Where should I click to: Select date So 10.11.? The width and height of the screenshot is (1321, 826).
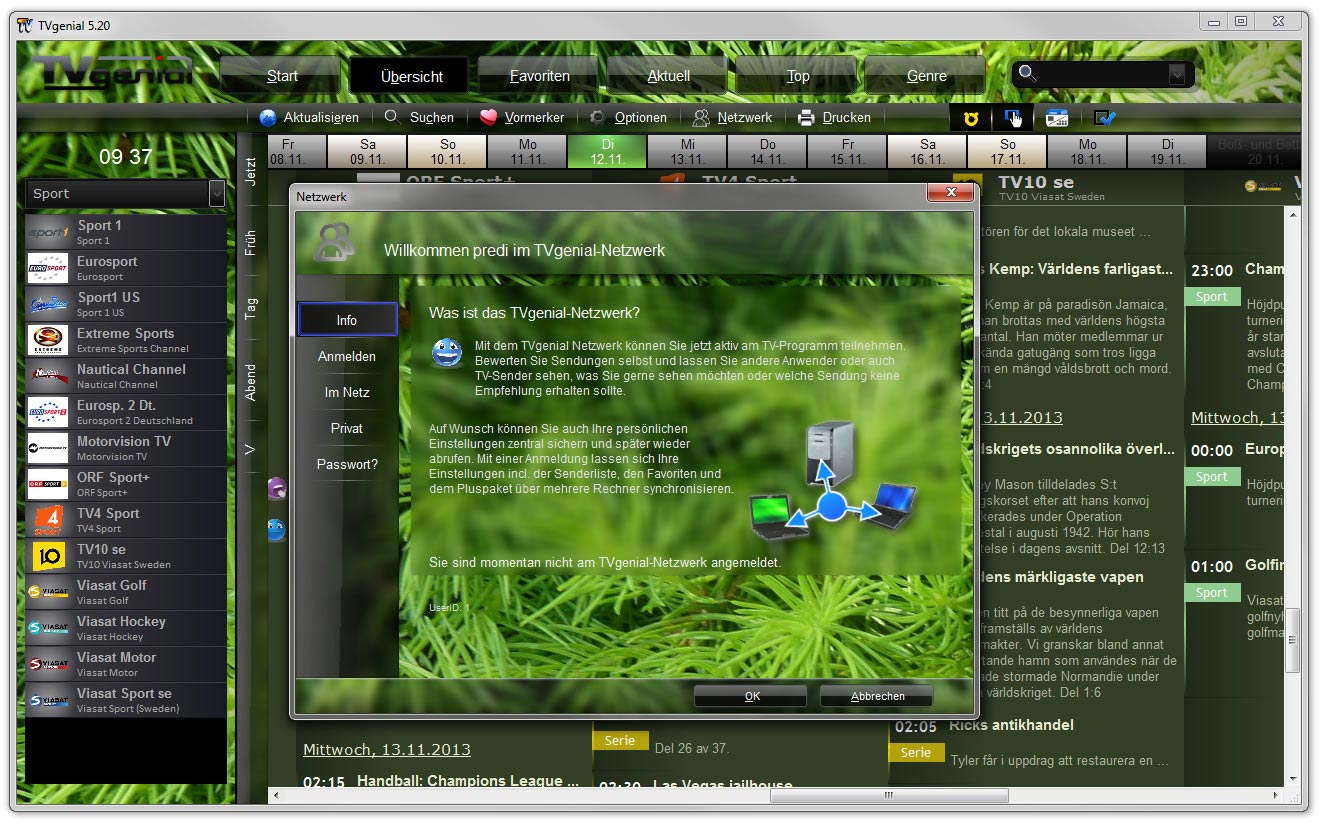pos(447,152)
